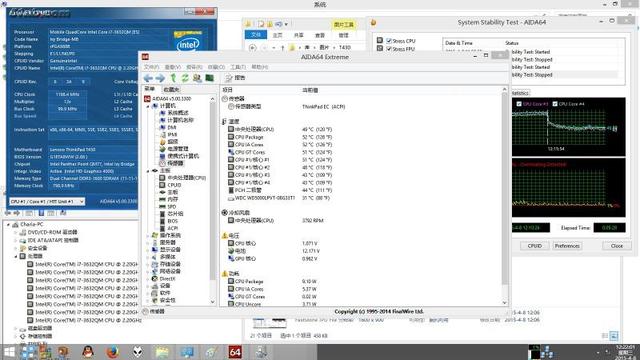The image size is (640, 360).
Task: Open the 主页 tab in File Explorer ribbon
Action: tap(277, 36)
